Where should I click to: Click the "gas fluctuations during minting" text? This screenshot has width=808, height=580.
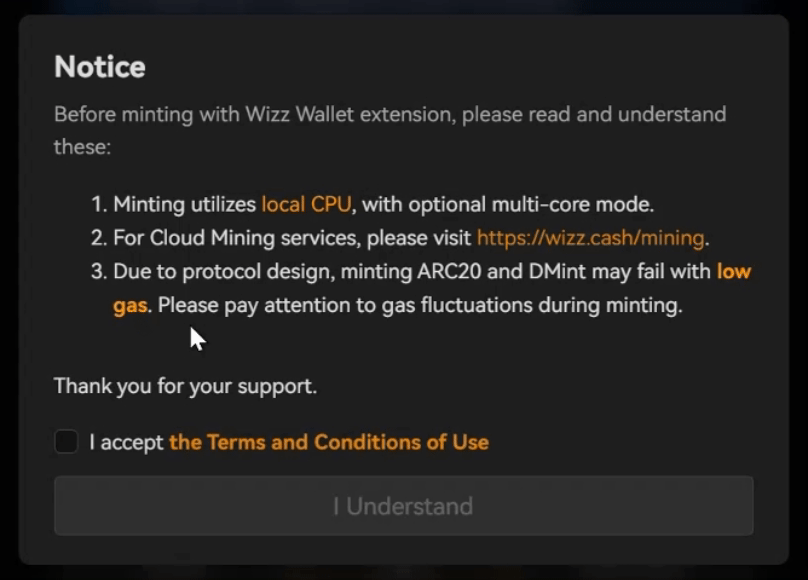click(531, 305)
